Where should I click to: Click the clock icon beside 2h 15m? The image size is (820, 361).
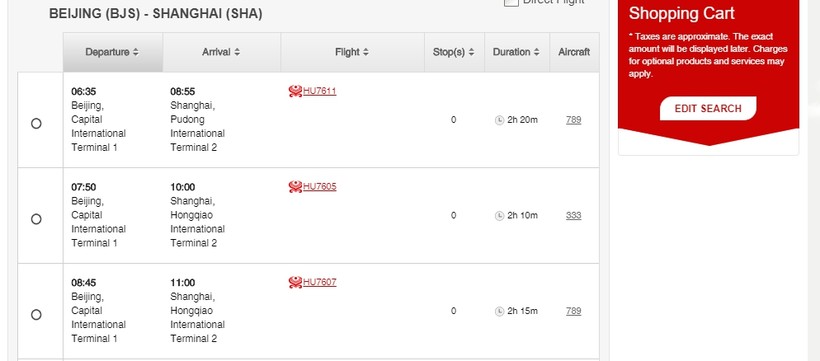pos(499,311)
